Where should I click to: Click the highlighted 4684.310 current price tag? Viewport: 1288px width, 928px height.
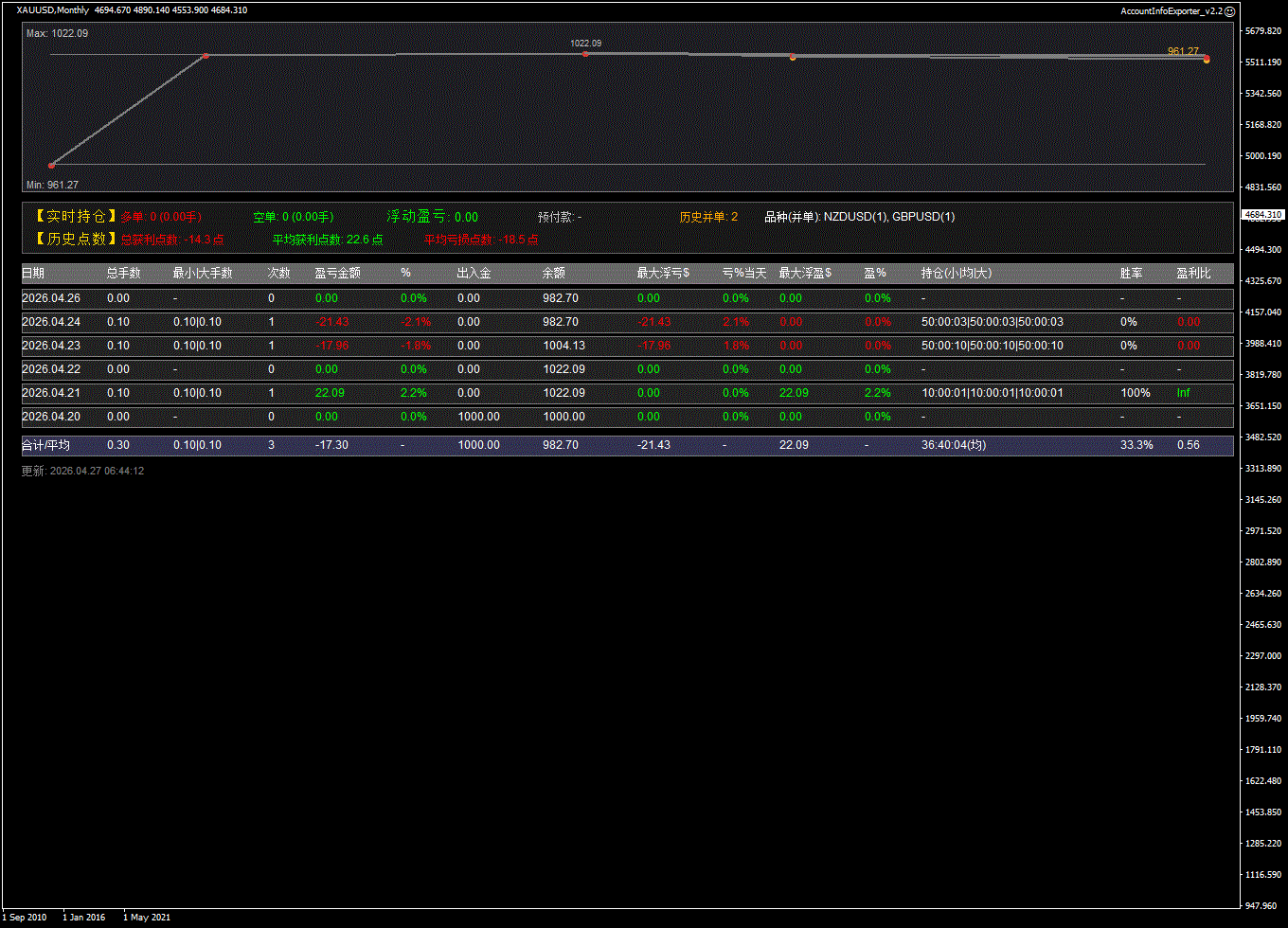(1263, 215)
